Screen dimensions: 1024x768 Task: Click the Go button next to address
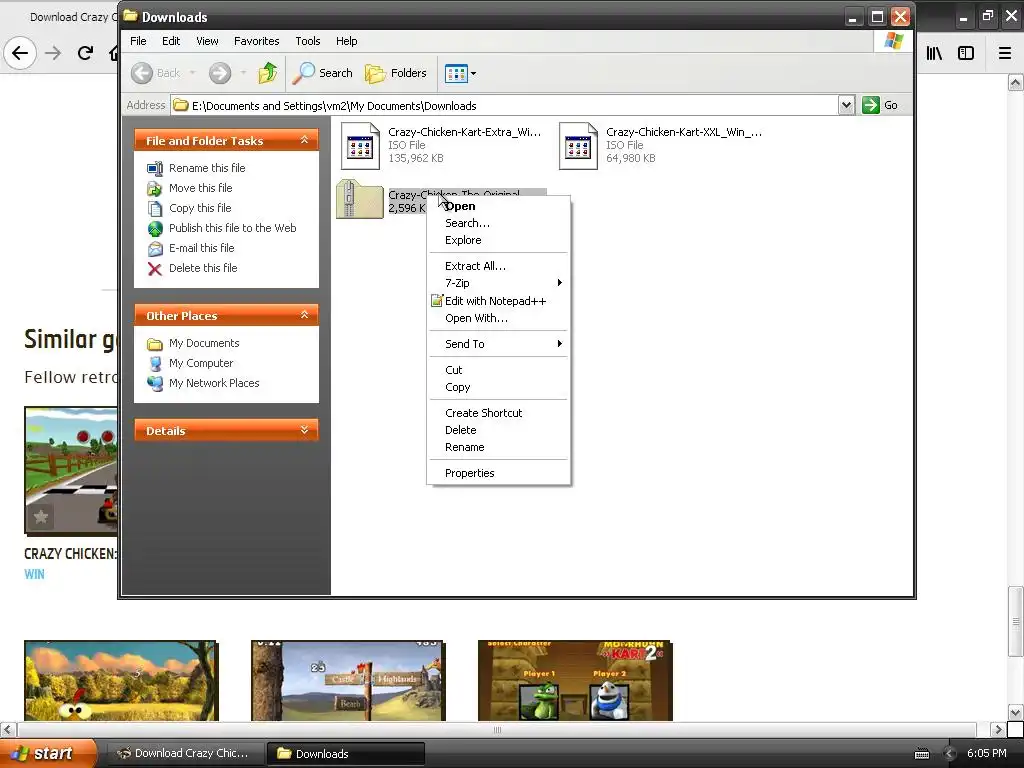coord(880,105)
